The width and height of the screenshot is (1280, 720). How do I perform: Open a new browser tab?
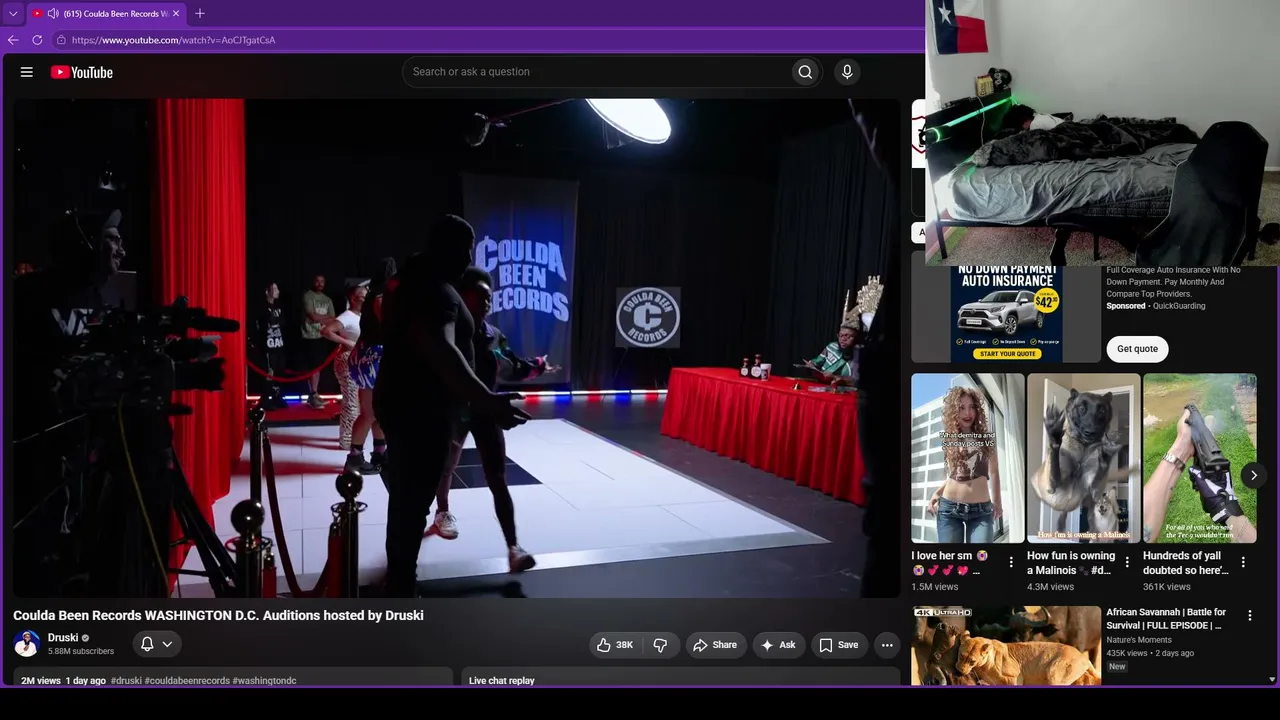(200, 14)
